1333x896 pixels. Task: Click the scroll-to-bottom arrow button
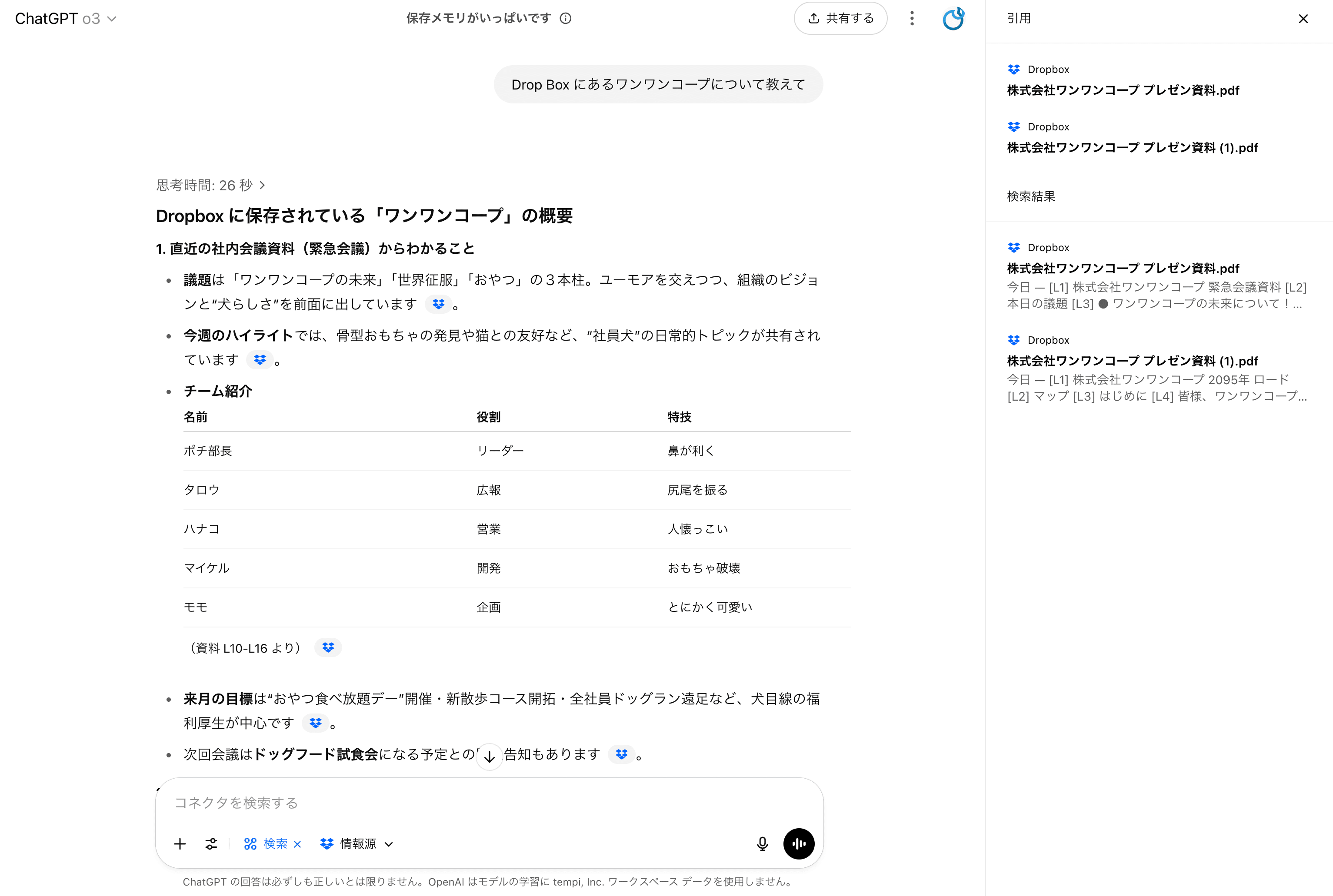click(489, 757)
